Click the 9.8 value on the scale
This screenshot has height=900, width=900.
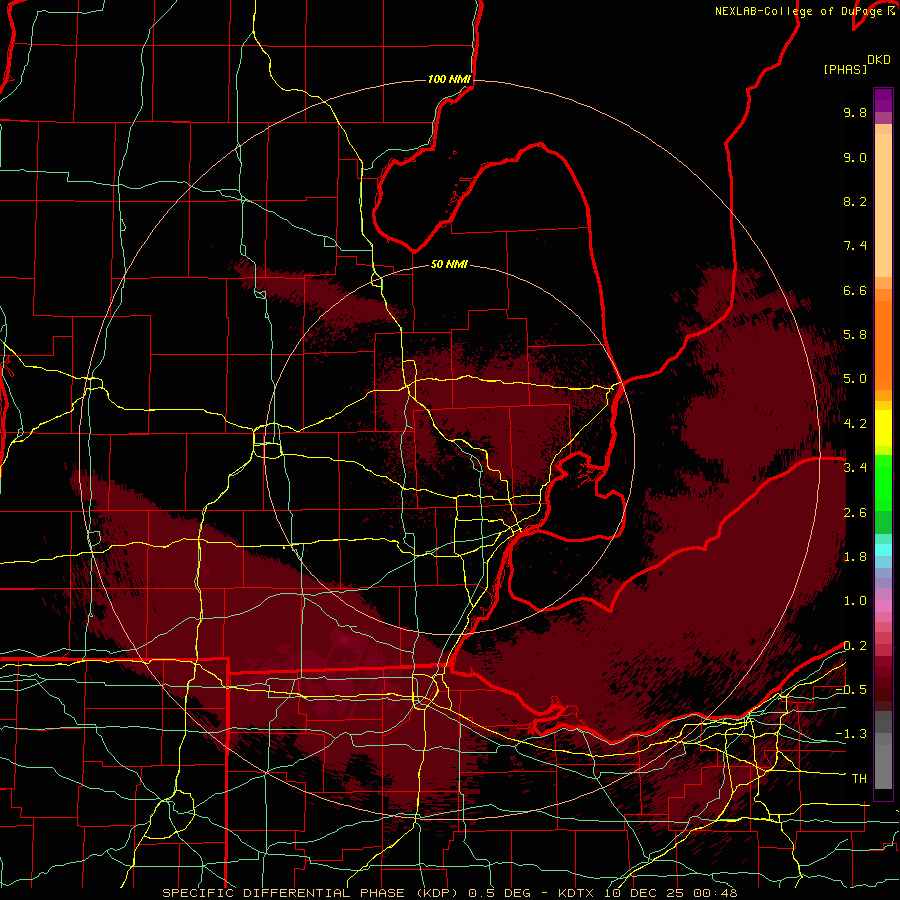tap(855, 112)
